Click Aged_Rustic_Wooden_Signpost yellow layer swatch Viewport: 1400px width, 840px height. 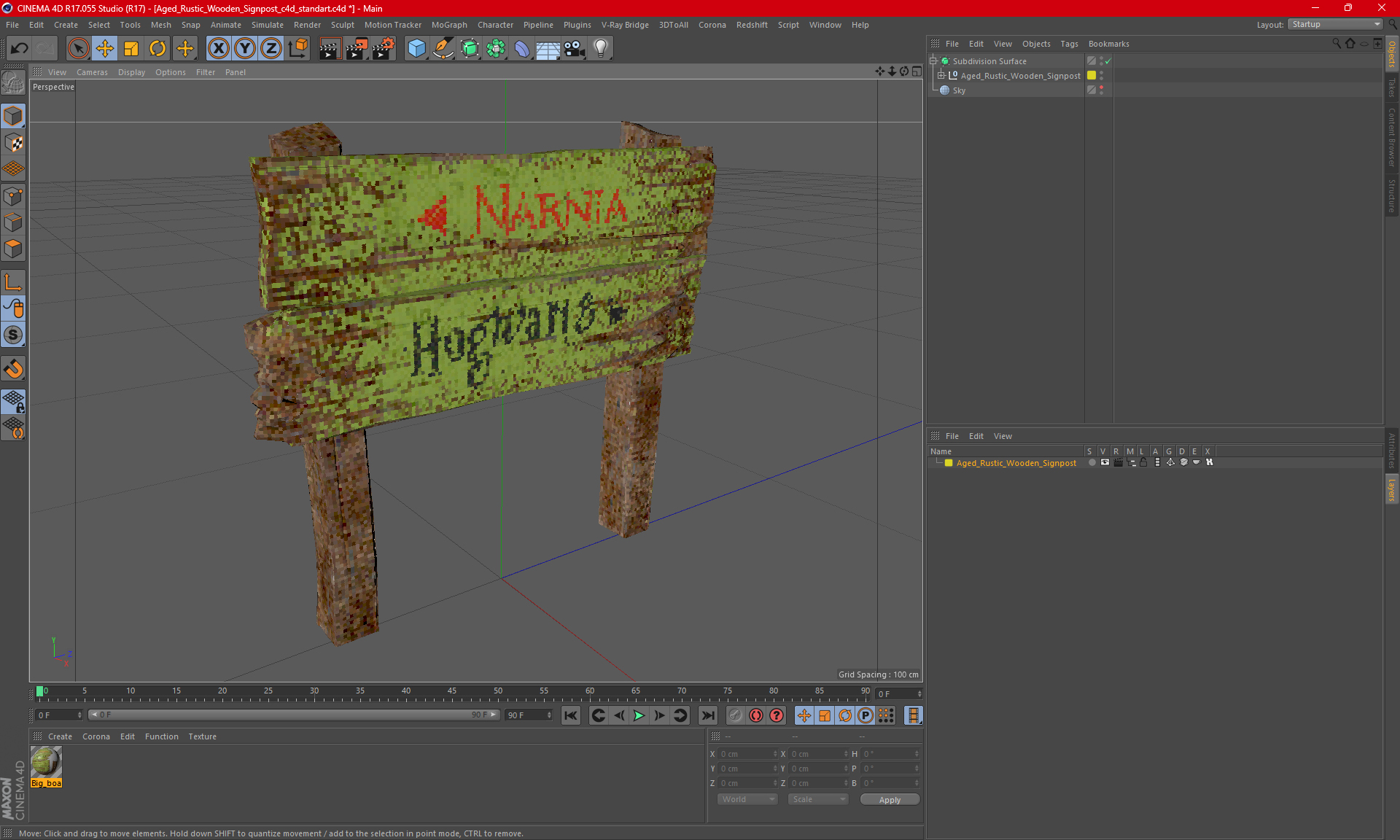click(x=1092, y=75)
